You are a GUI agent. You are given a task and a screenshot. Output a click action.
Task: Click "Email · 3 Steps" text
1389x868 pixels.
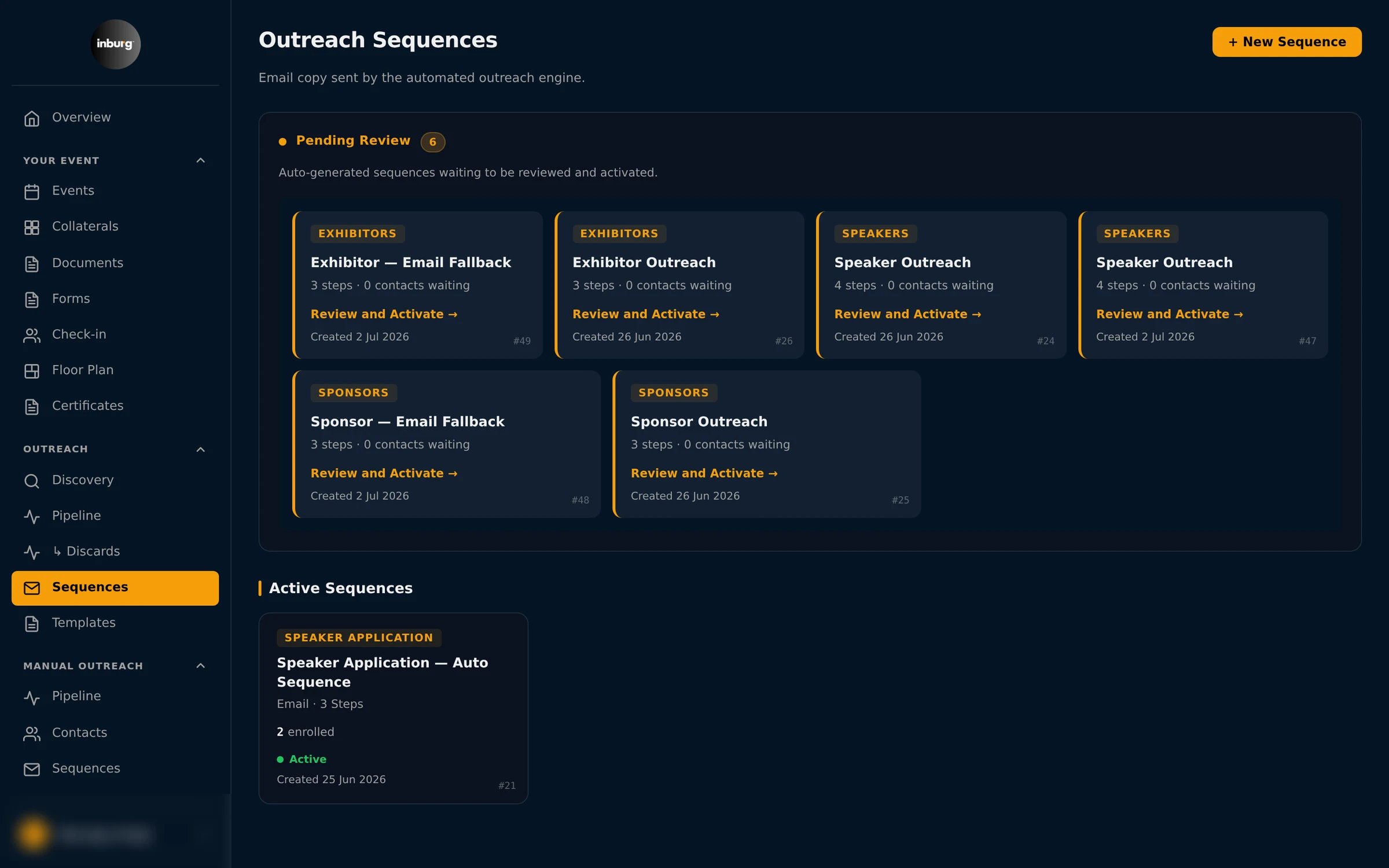319,704
